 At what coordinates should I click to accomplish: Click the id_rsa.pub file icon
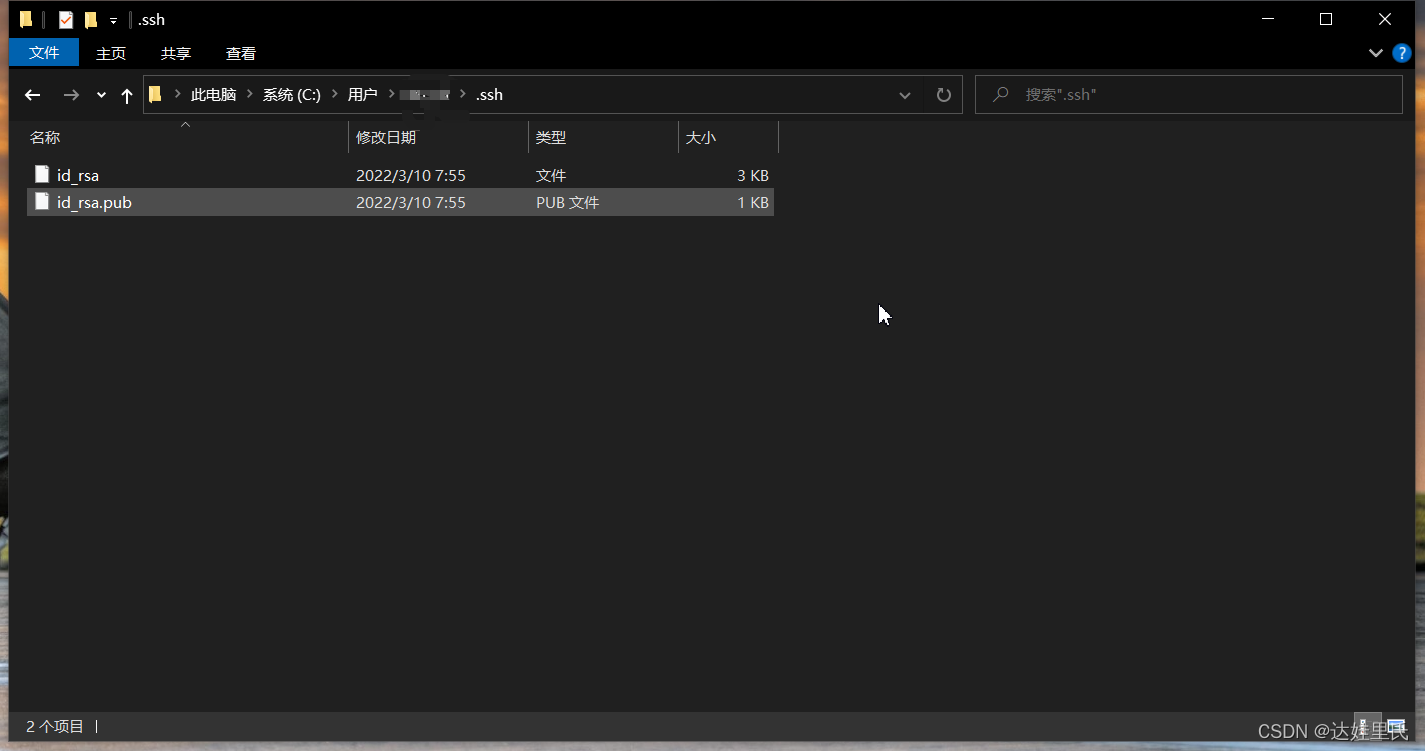tap(42, 201)
